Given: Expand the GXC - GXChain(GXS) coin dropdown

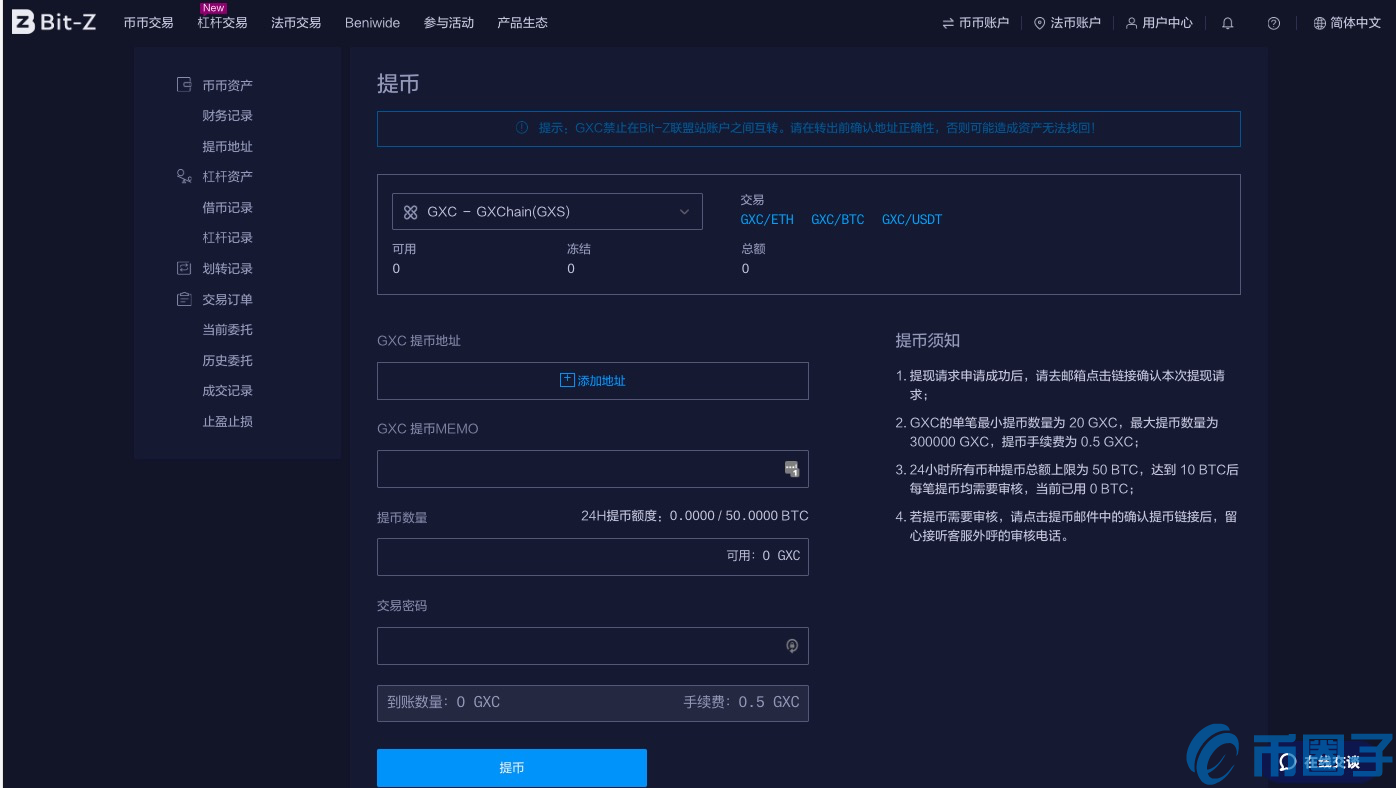Looking at the screenshot, I should (x=547, y=212).
